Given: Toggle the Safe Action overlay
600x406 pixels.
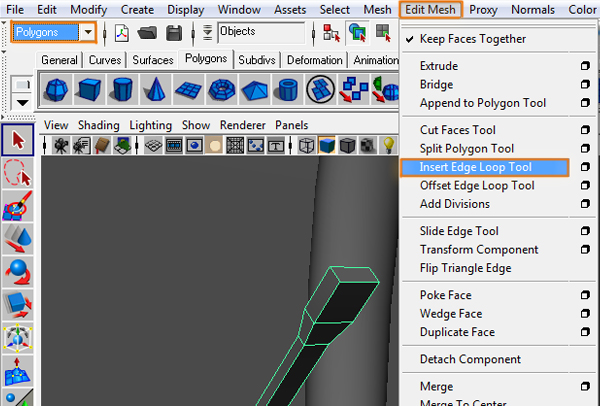Looking at the screenshot, I should pyautogui.click(x=255, y=146).
